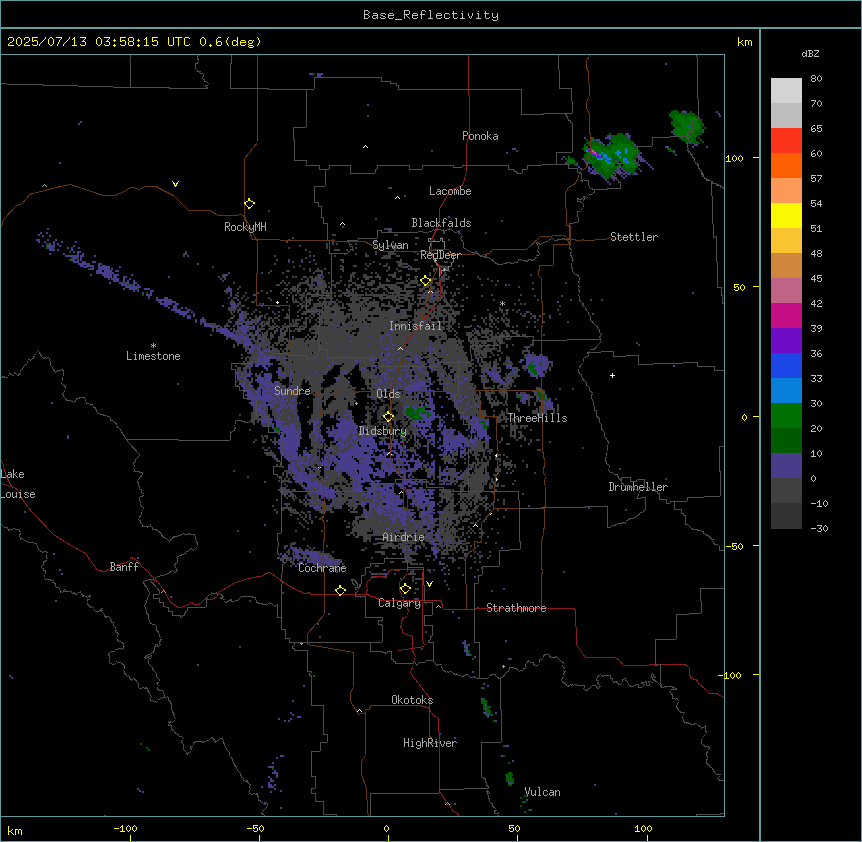Click the Didsbury town label
Viewport: 862px width, 842px height.
tap(383, 431)
